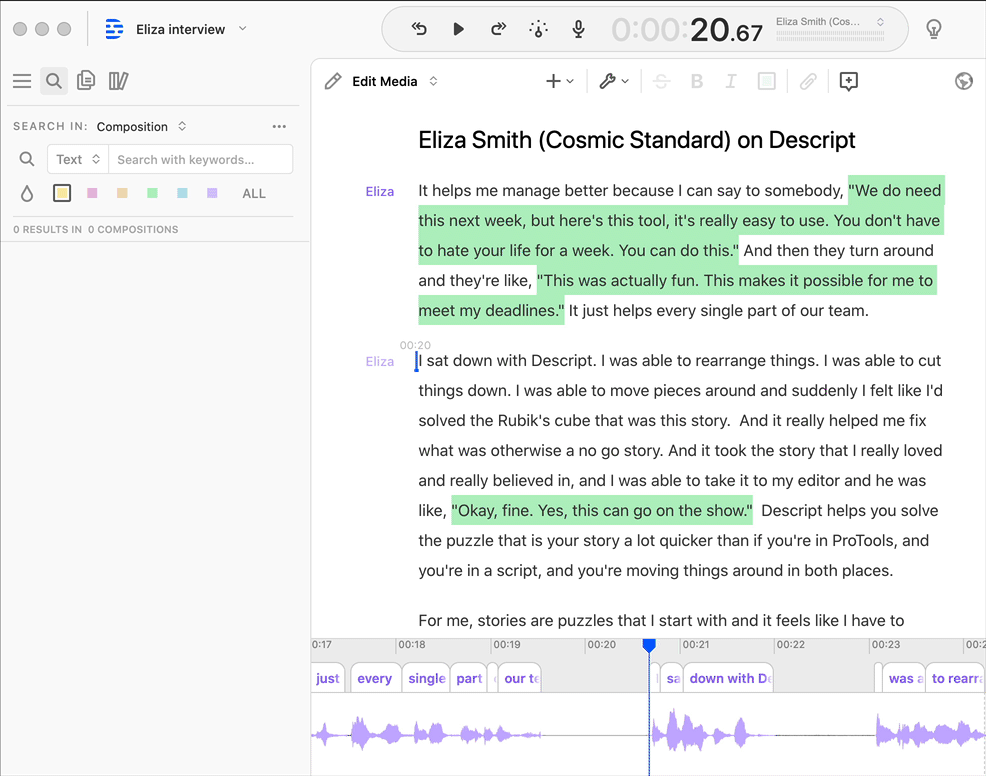Publish with the globe icon
The height and width of the screenshot is (776, 986).
(963, 81)
